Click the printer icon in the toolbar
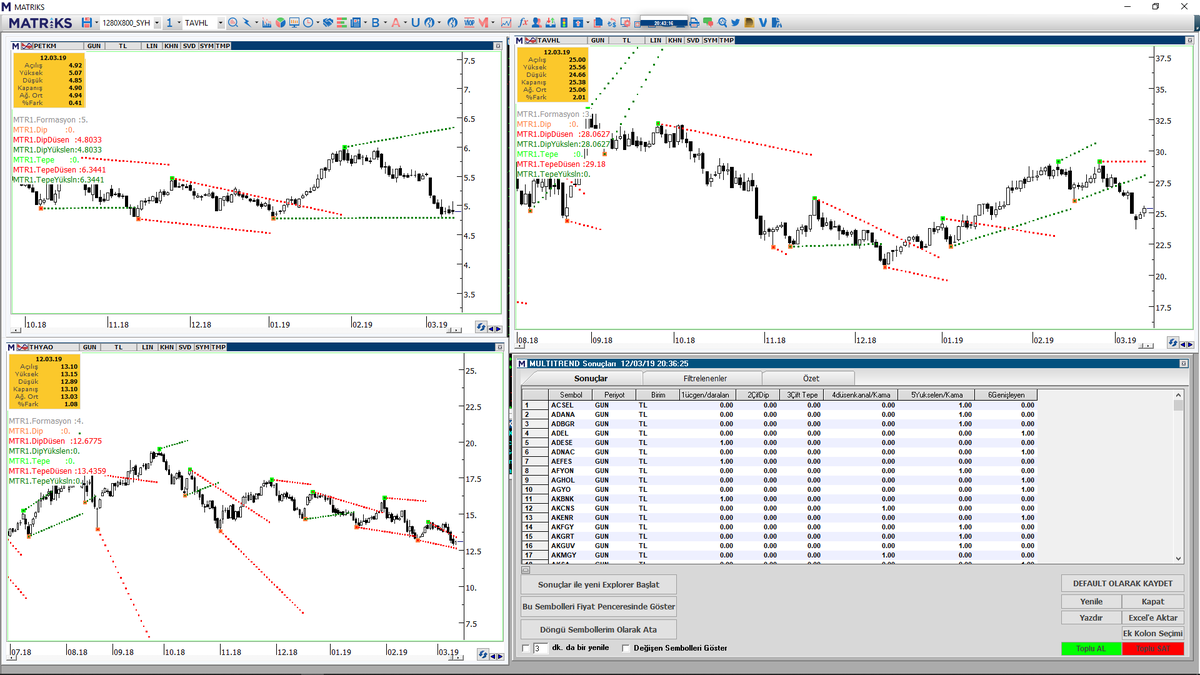The width and height of the screenshot is (1200, 675). pos(694,22)
